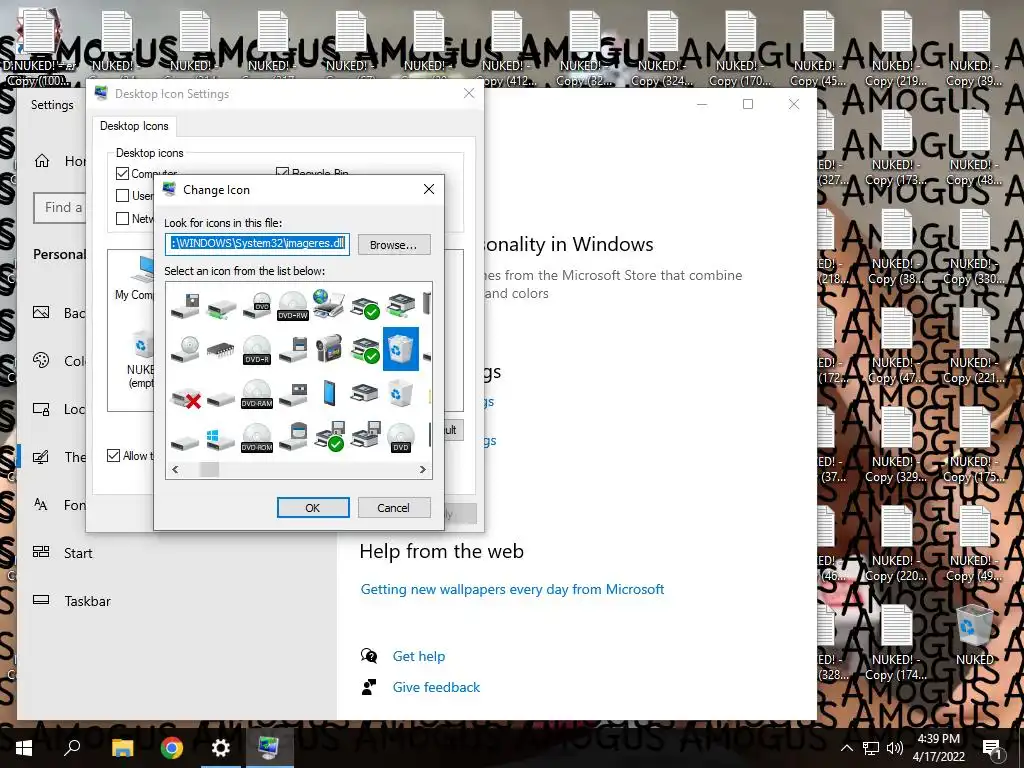Click the icon file path field

(x=257, y=244)
